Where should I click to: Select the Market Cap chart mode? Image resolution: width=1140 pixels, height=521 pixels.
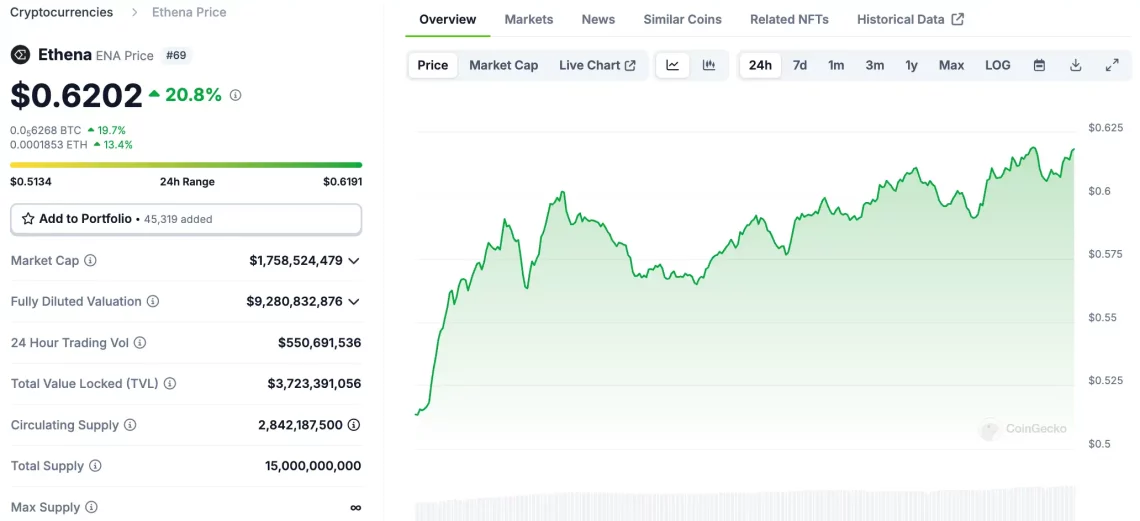tap(504, 65)
